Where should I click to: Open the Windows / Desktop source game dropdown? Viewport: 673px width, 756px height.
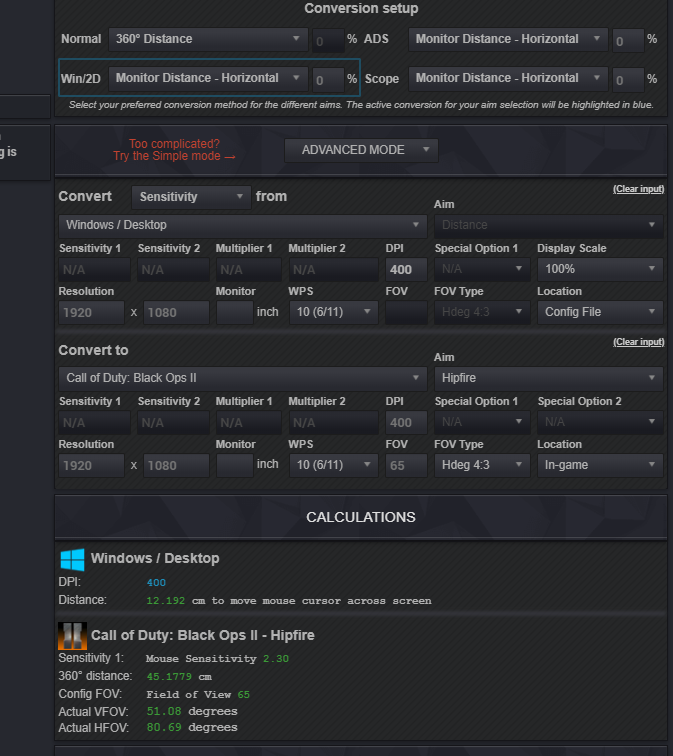coord(242,226)
